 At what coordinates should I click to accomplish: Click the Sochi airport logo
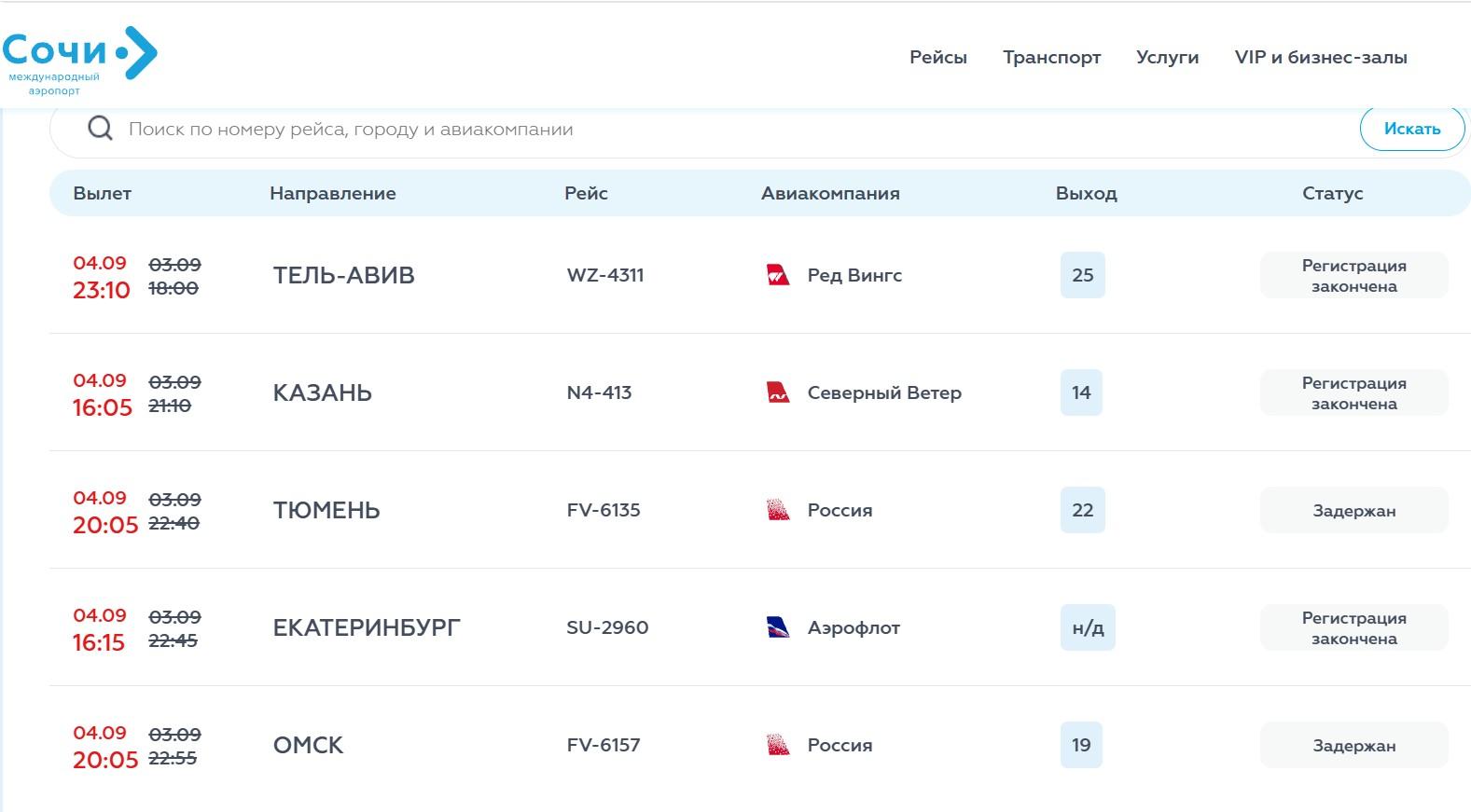[80, 61]
